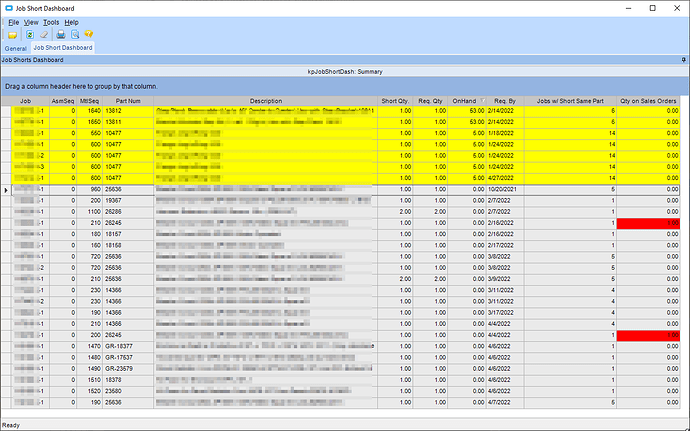
Task: Click the eraser Clear toolbar icon
Action: click(x=44, y=34)
